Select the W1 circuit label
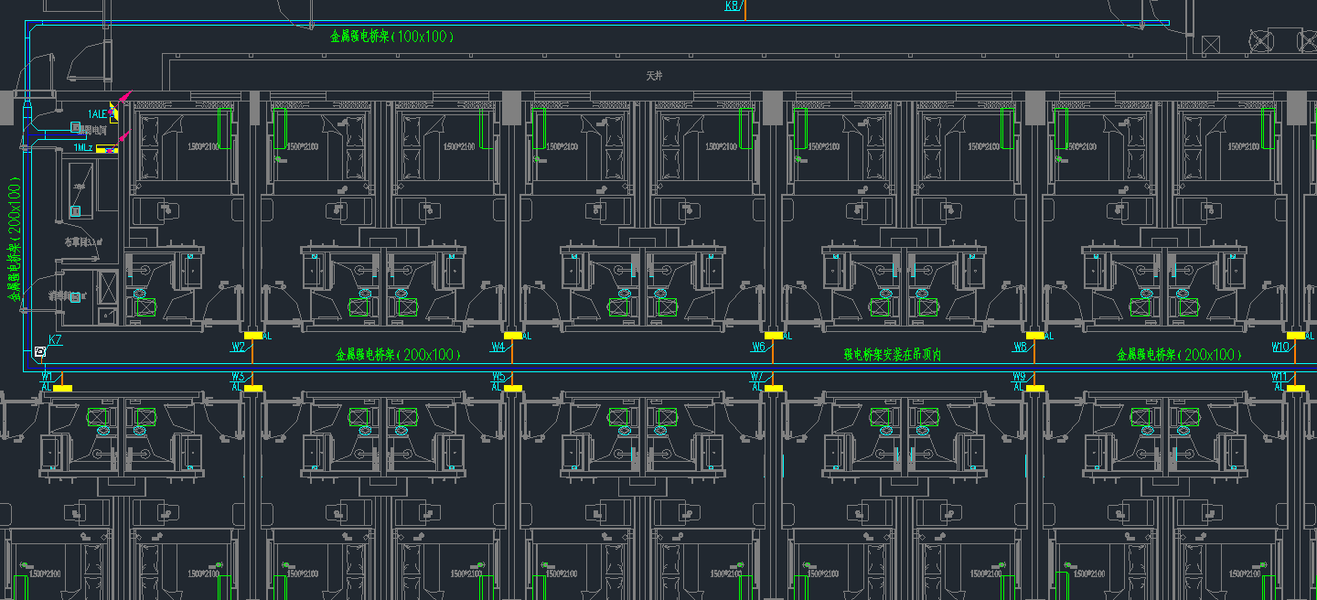This screenshot has width=1317, height=600. click(47, 376)
